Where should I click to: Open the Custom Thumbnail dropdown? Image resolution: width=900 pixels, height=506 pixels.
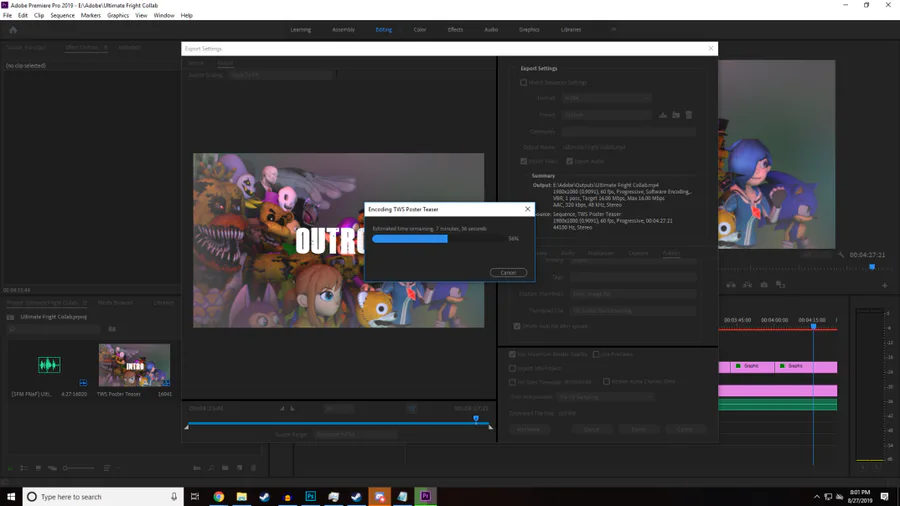click(x=633, y=294)
